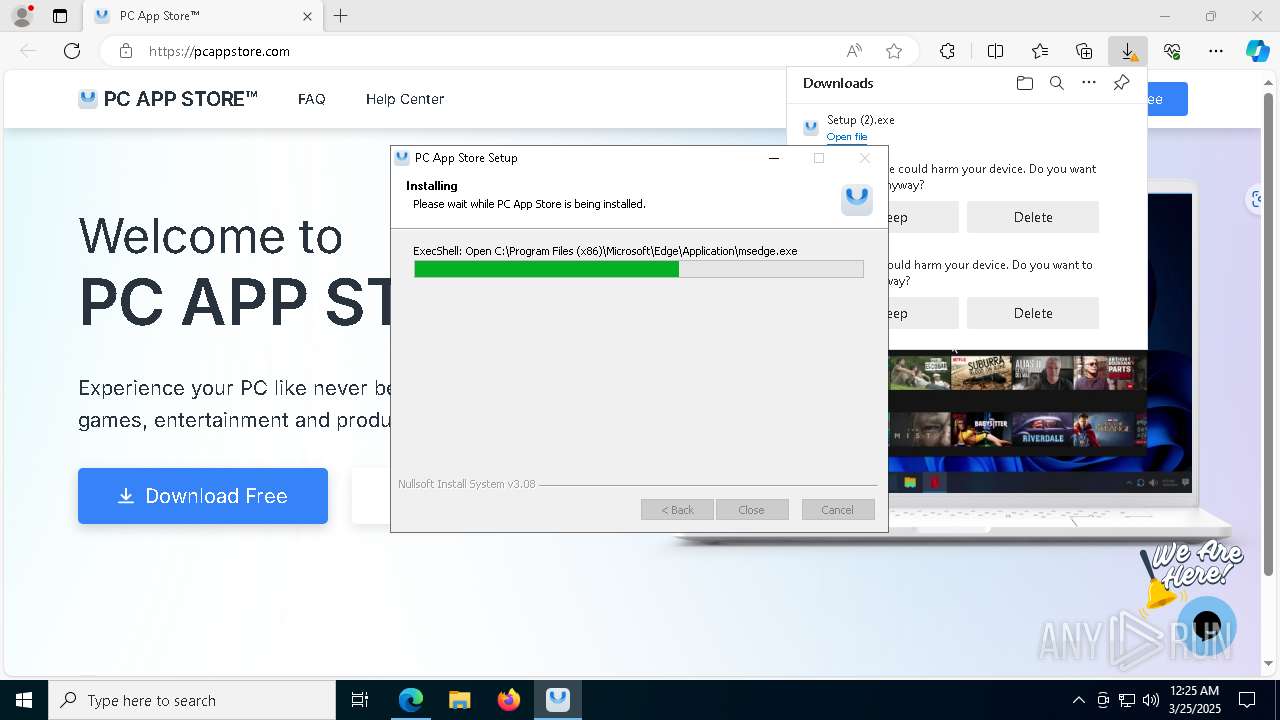Click Open file link for Setup (2).exe
This screenshot has height=720, width=1280.
[847, 137]
